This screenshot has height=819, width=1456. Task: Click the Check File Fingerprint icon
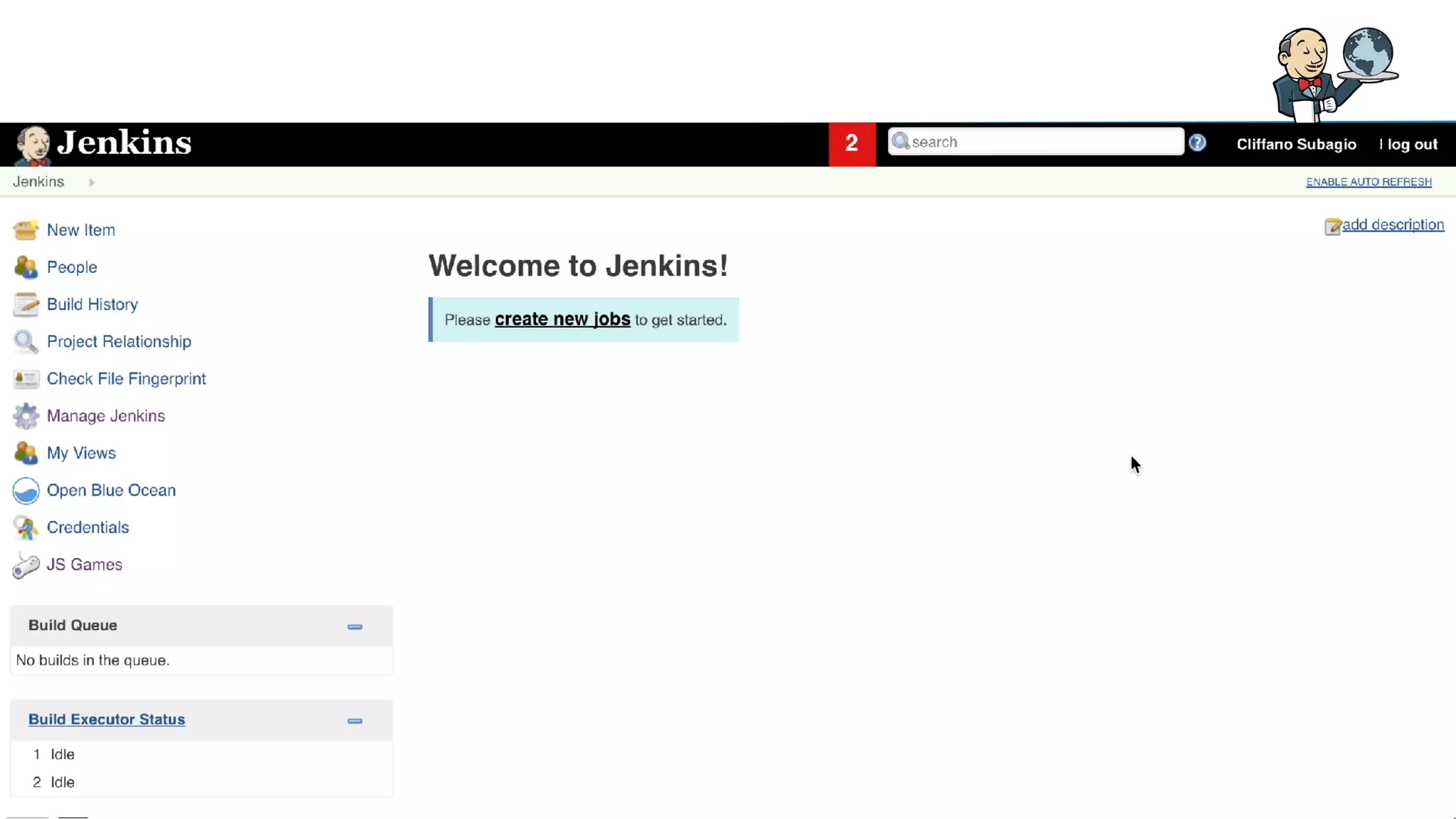[x=26, y=379]
